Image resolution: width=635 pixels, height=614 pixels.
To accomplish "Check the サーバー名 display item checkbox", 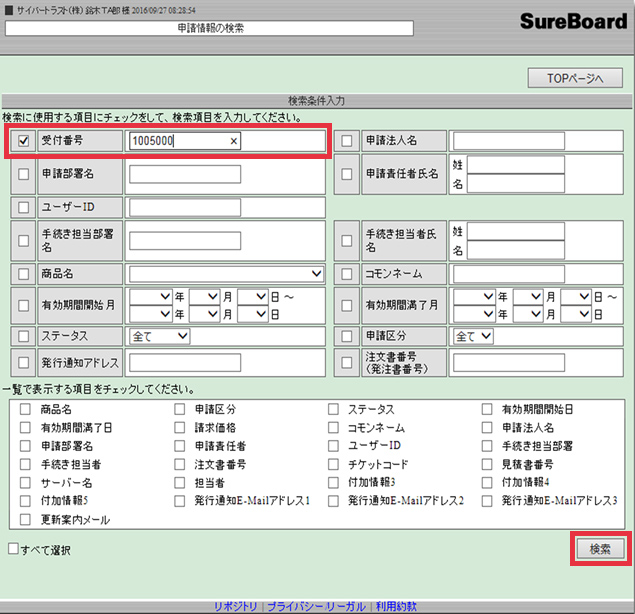I will click(26, 482).
